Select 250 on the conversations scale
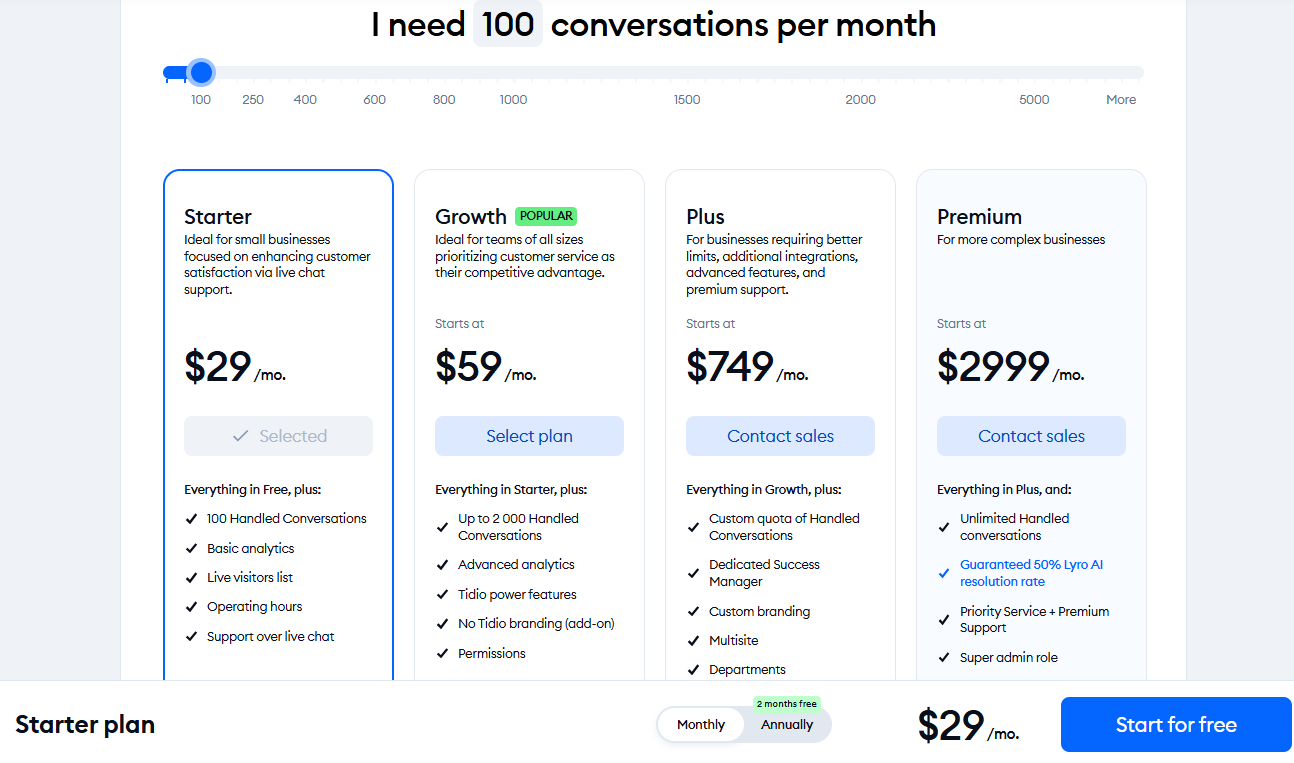The width and height of the screenshot is (1294, 763). tap(253, 99)
